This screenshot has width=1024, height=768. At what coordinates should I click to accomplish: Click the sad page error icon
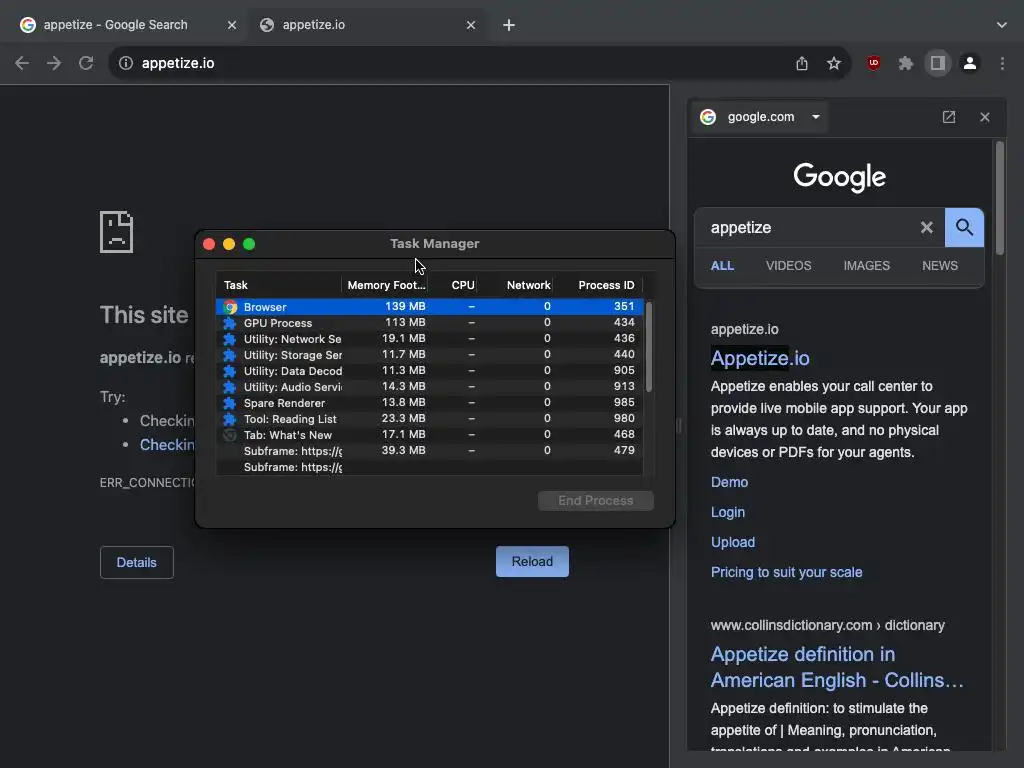[x=116, y=232]
